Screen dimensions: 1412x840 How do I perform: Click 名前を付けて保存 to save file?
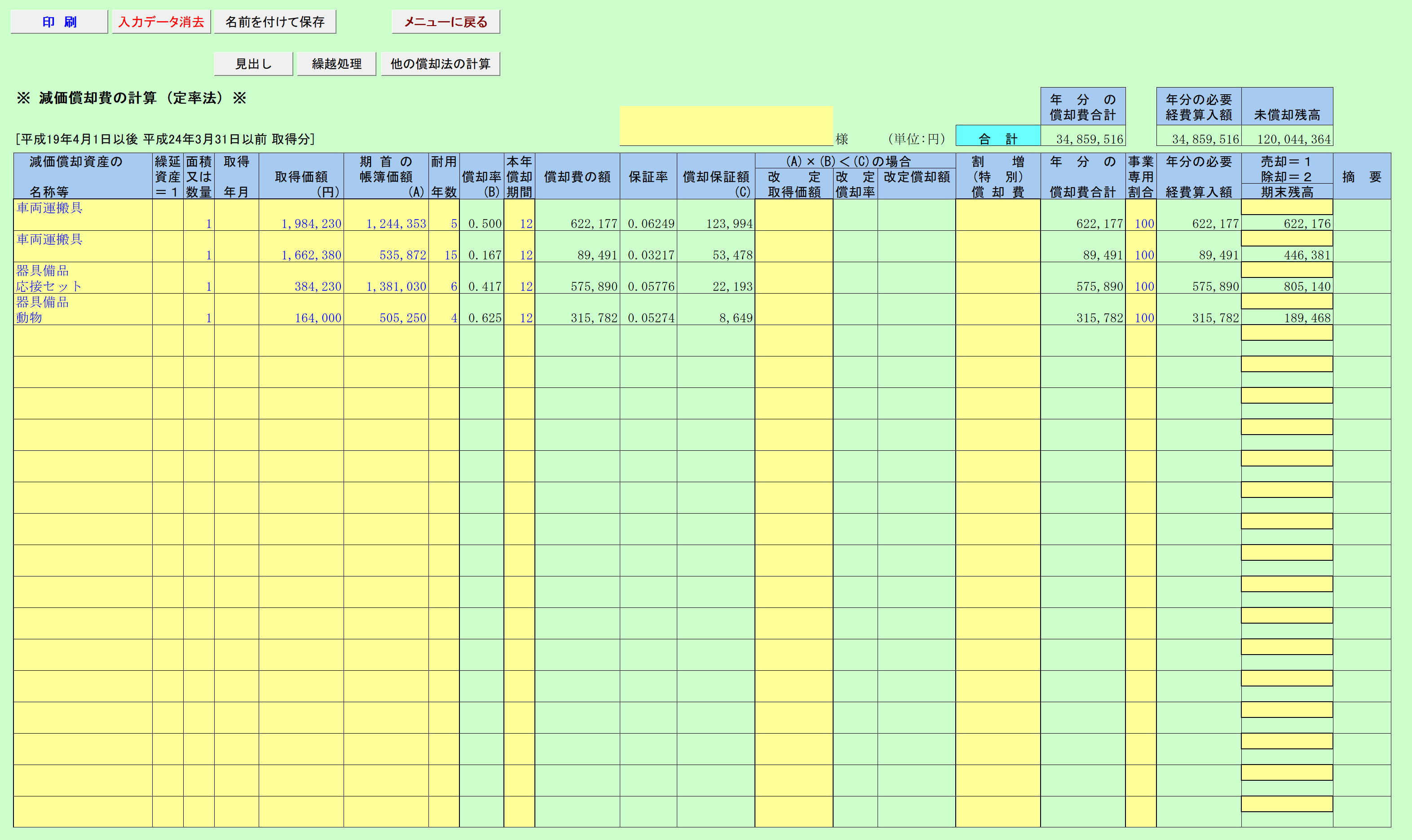tap(275, 21)
